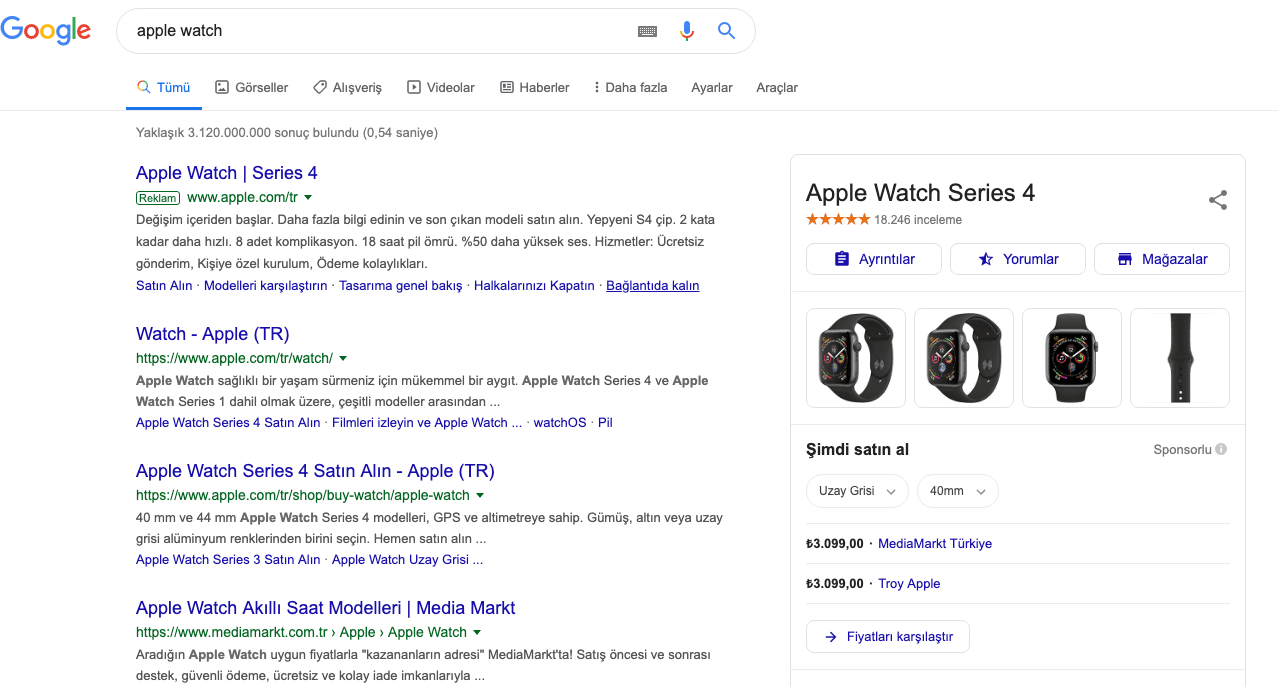This screenshot has height=687, width=1278.
Task: Open the Watch - Apple (TR) result
Action: coord(213,334)
